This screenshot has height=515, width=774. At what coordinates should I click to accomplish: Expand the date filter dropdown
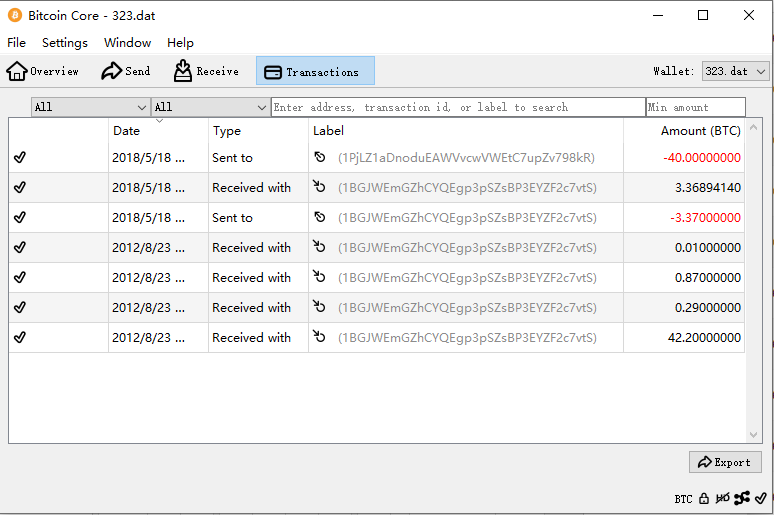pos(90,107)
